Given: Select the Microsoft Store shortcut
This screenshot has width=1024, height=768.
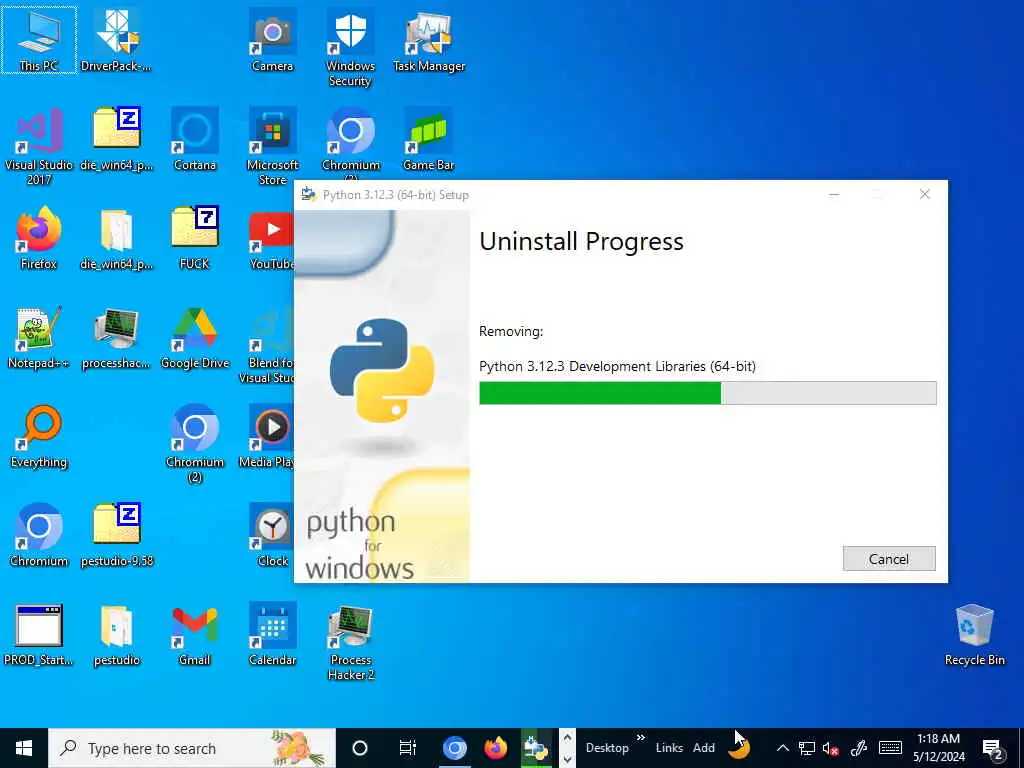Looking at the screenshot, I should point(272,146).
